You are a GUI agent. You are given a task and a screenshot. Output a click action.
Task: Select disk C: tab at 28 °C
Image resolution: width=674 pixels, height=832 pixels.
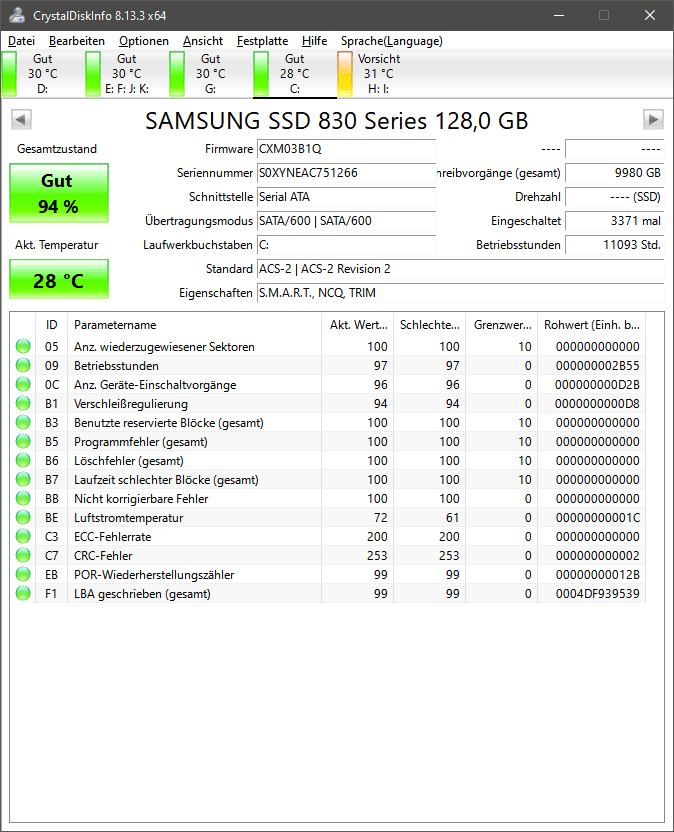click(x=295, y=74)
